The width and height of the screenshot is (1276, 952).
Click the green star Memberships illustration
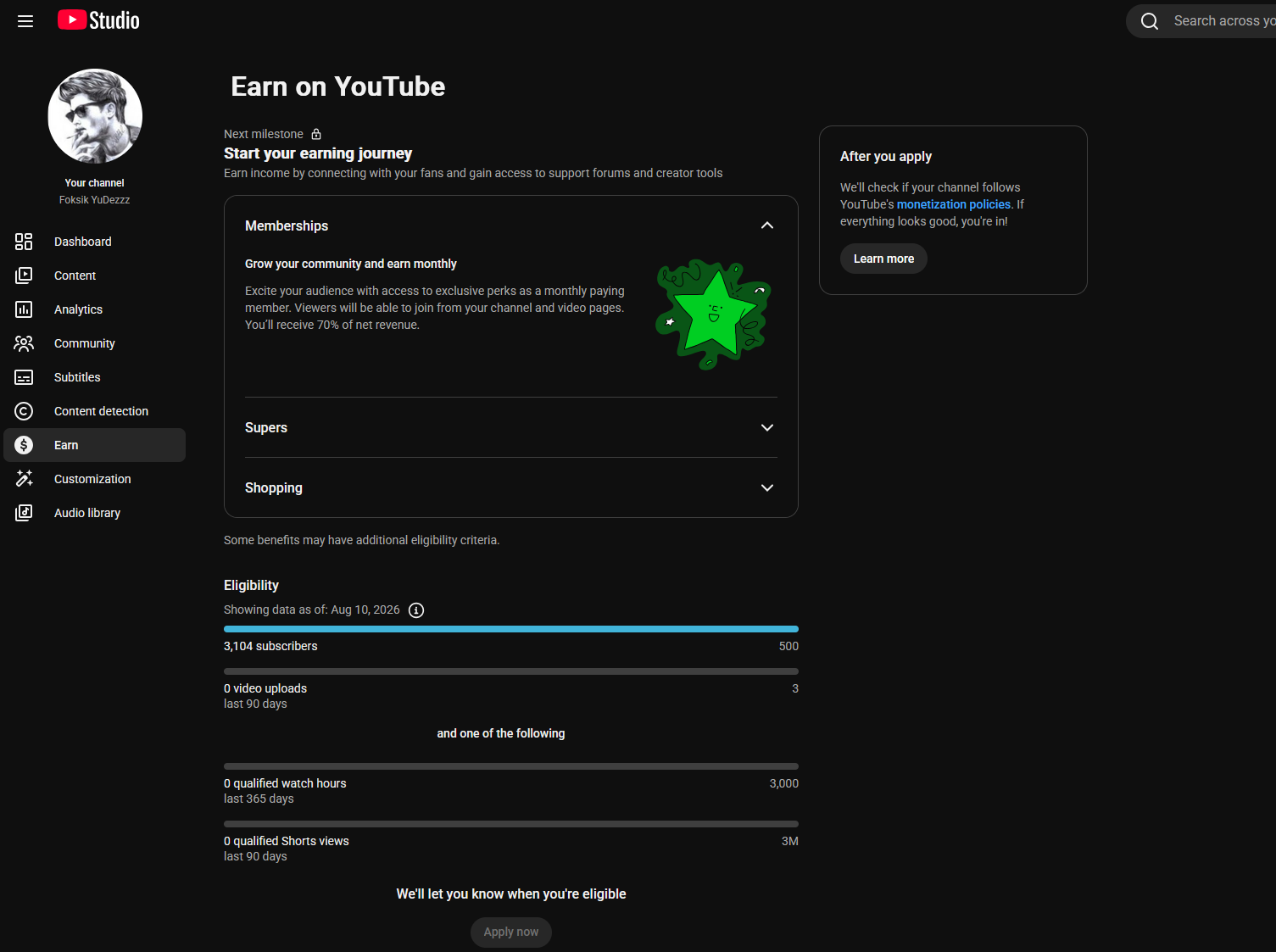(x=714, y=315)
